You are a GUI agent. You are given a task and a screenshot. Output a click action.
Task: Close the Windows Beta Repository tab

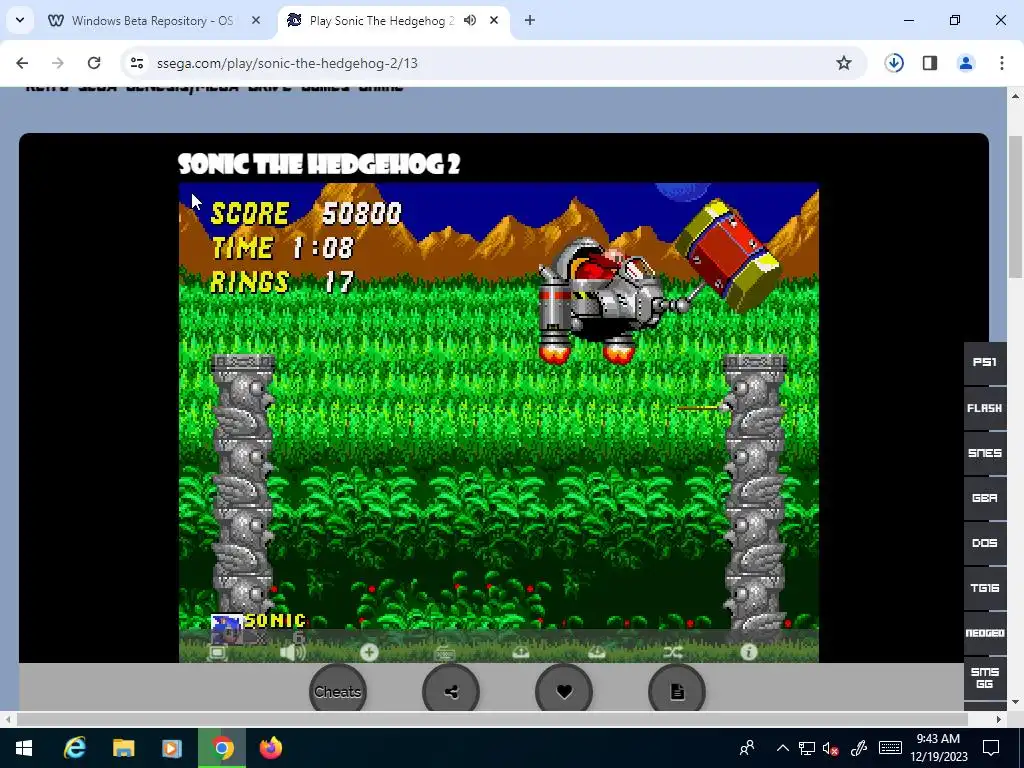(x=256, y=20)
